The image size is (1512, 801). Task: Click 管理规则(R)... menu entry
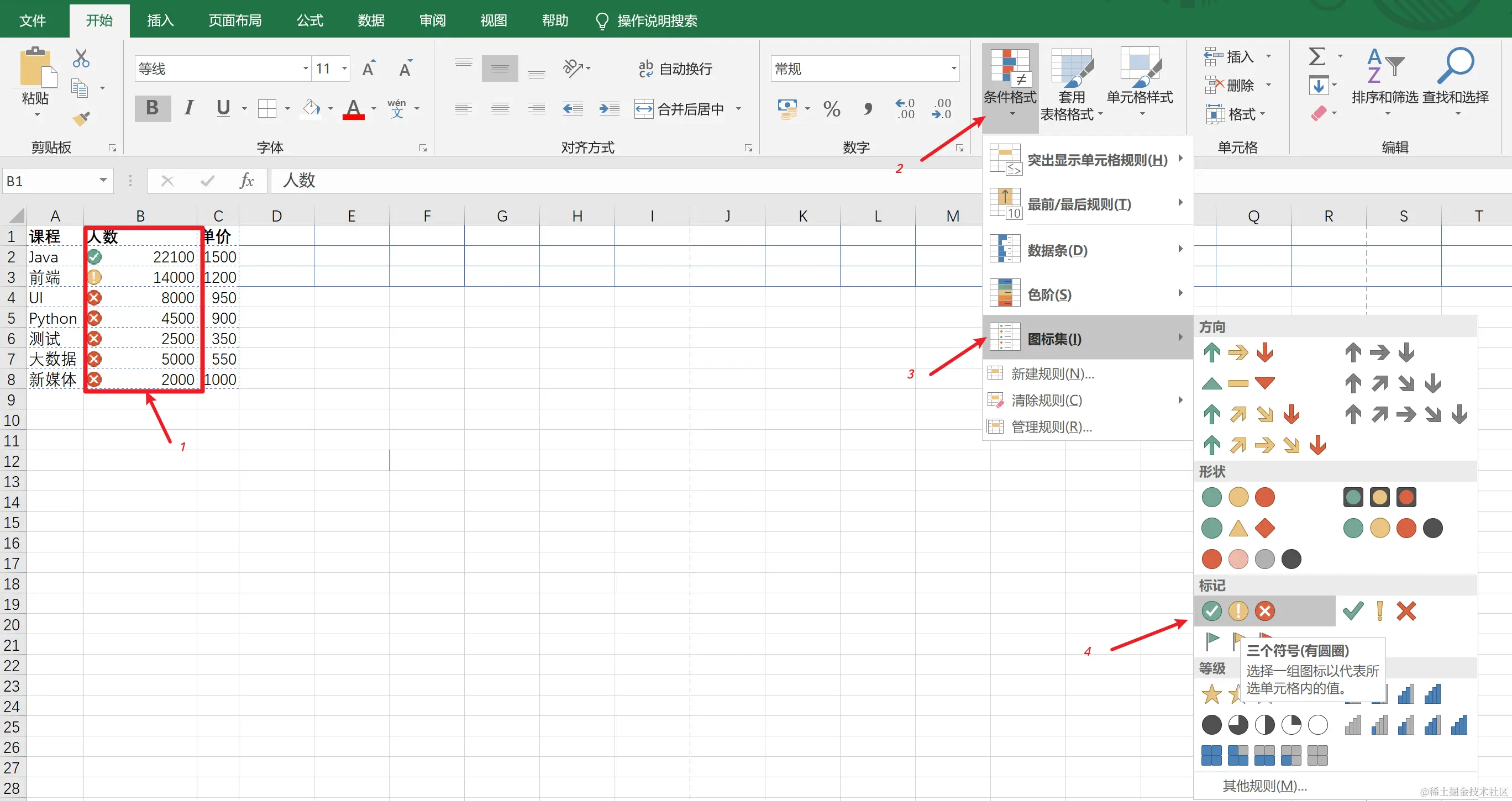pos(1051,426)
